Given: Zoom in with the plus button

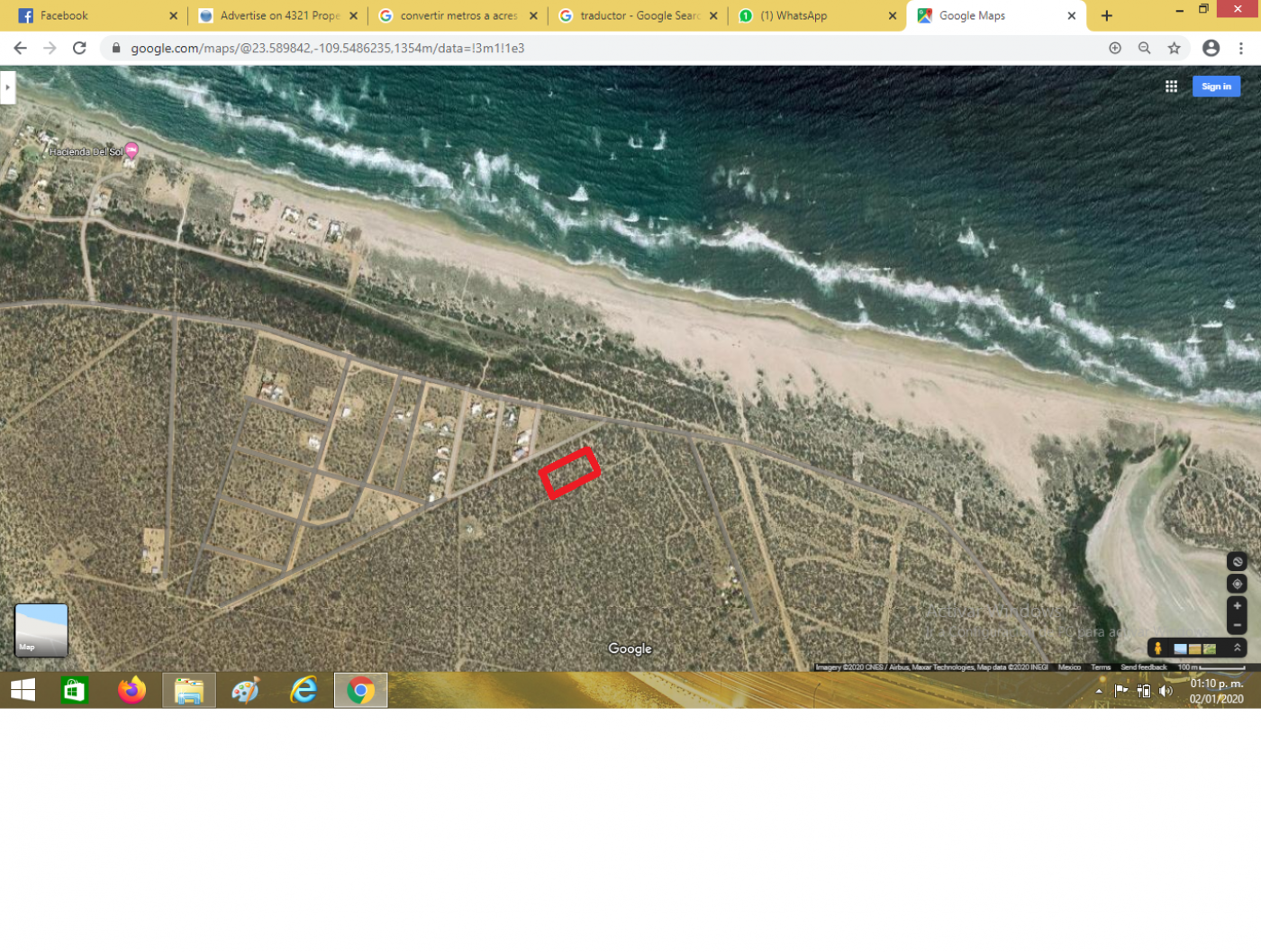Looking at the screenshot, I should pyautogui.click(x=1238, y=606).
